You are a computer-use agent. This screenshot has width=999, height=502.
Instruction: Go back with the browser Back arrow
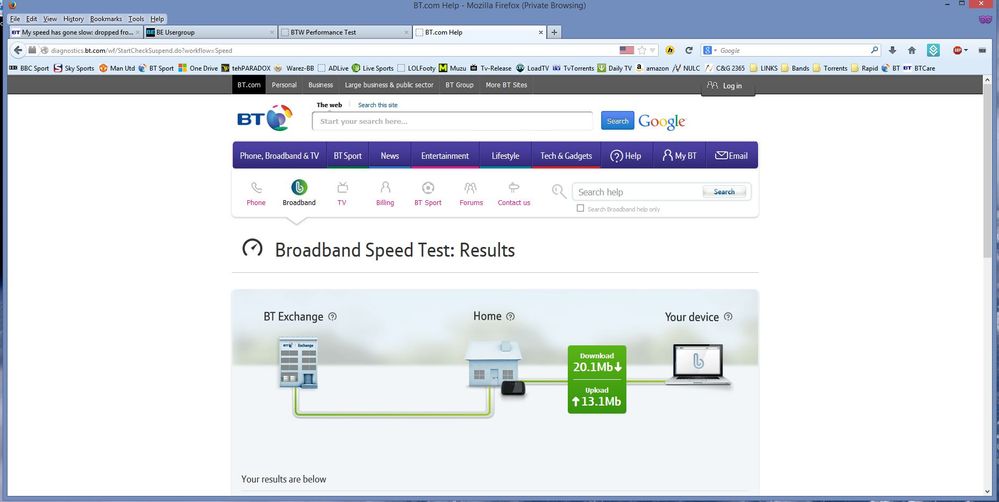tap(18, 50)
